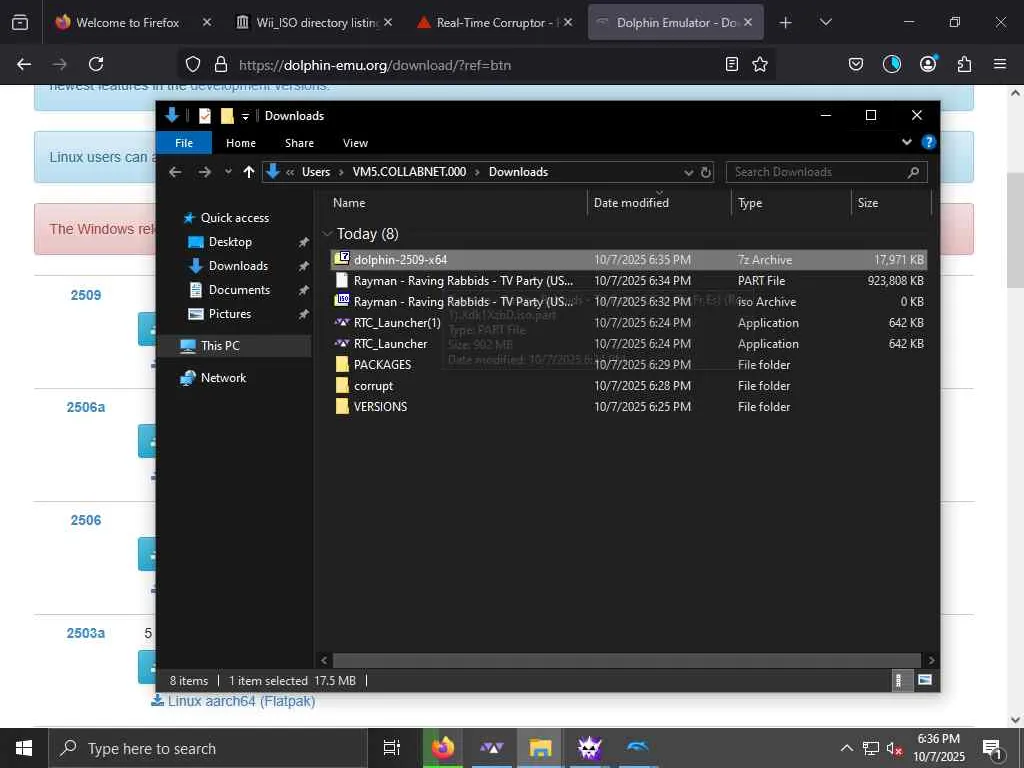Select the VERSIONS folder
The height and width of the screenshot is (768, 1024).
point(628,406)
